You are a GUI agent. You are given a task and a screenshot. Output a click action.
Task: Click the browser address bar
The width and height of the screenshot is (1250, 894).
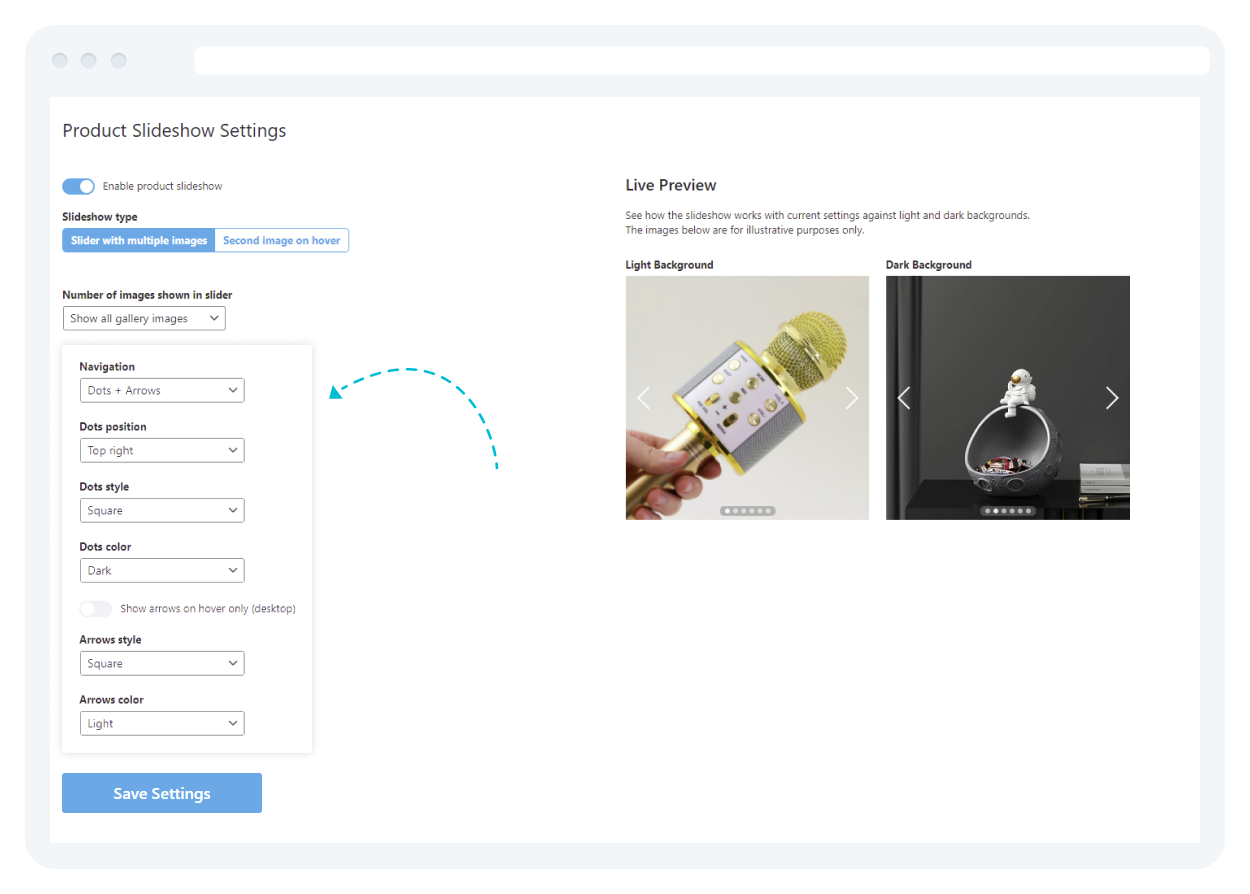click(701, 60)
